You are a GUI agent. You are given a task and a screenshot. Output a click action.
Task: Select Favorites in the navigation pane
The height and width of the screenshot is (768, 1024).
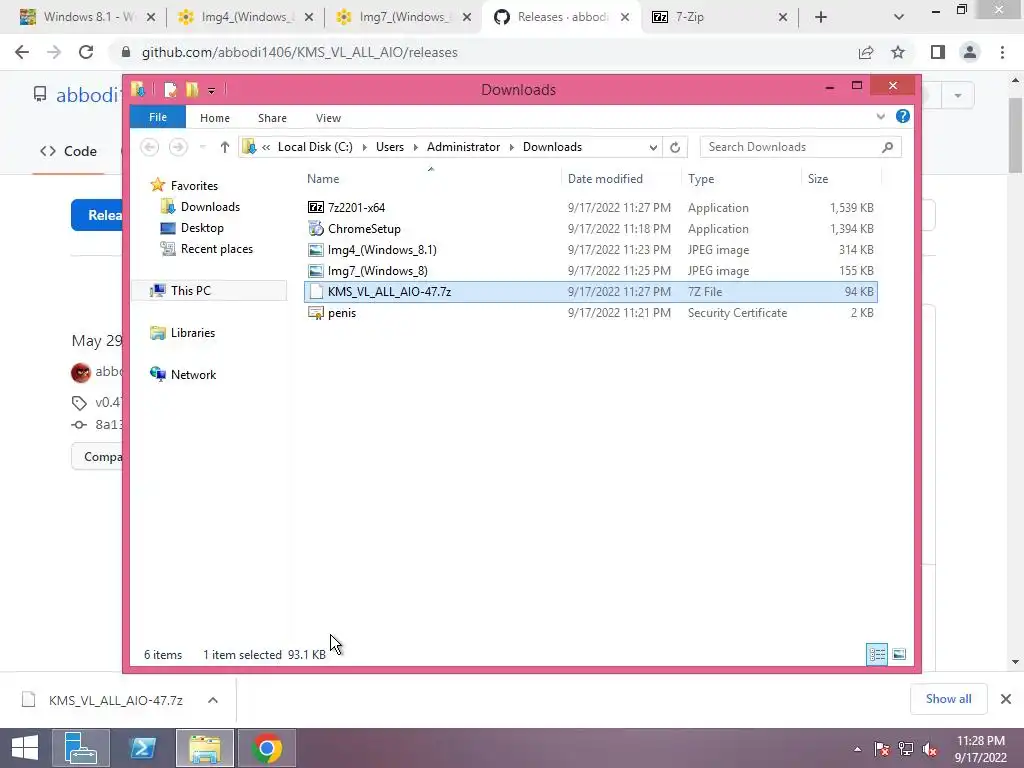point(194,185)
